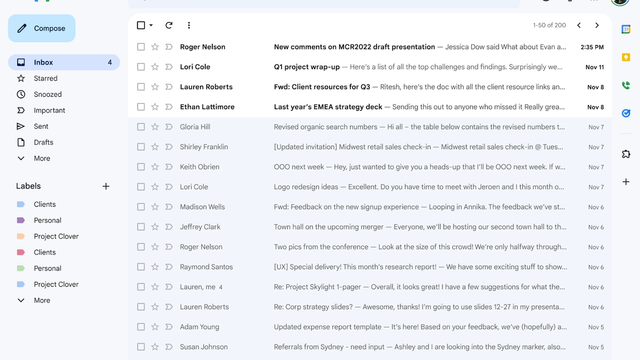Open the More options menu in the toolbar

pyautogui.click(x=189, y=25)
